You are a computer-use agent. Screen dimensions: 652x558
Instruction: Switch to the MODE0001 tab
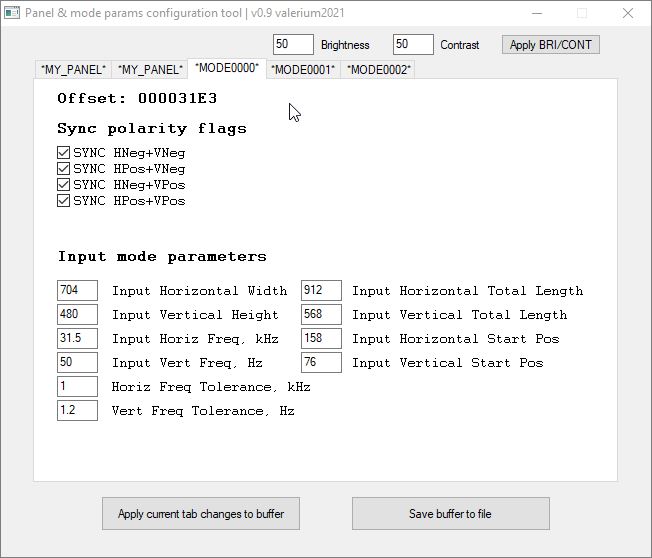pyautogui.click(x=303, y=70)
